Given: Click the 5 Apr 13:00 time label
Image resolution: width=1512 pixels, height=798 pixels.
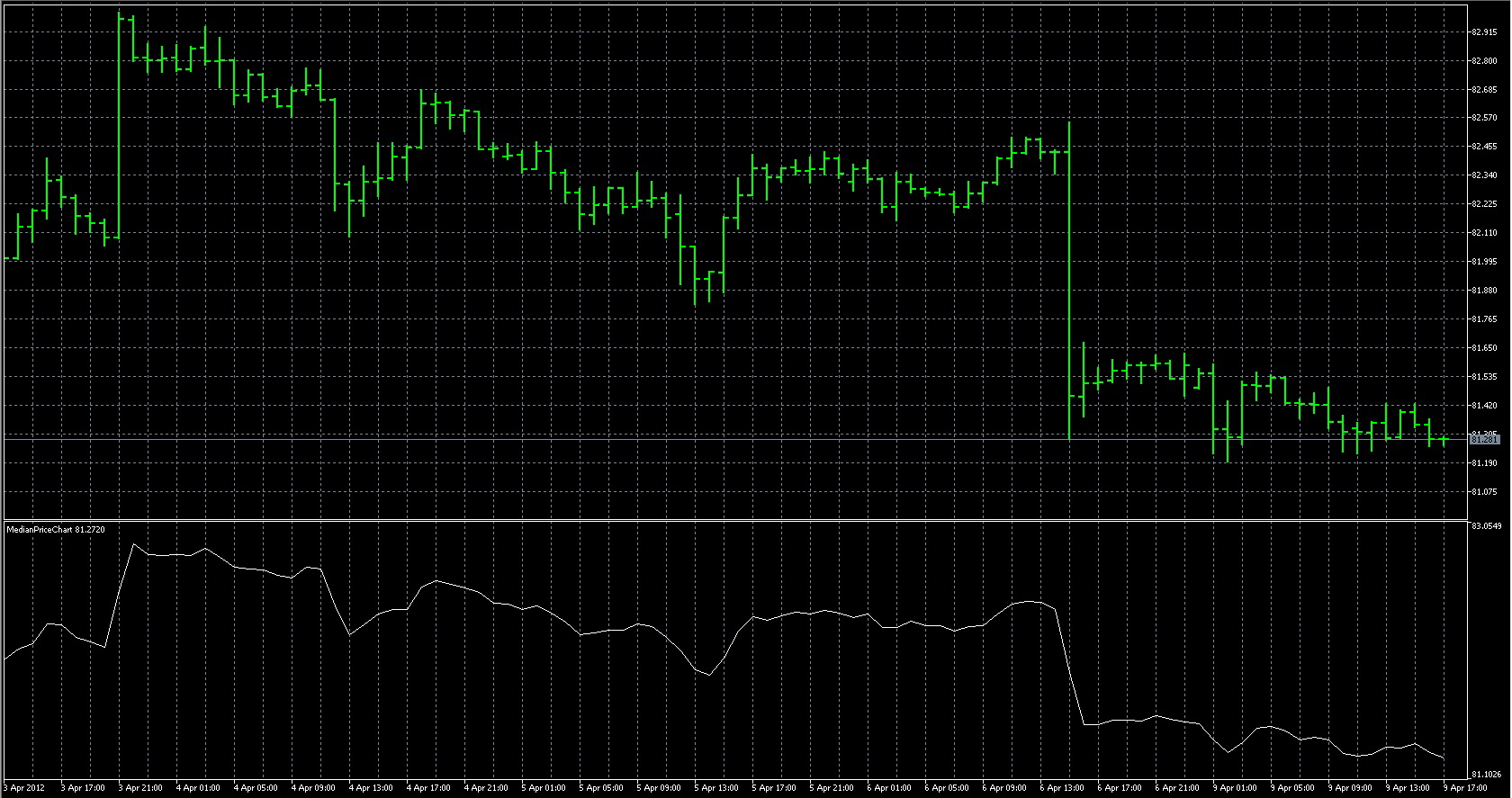Looking at the screenshot, I should [716, 788].
